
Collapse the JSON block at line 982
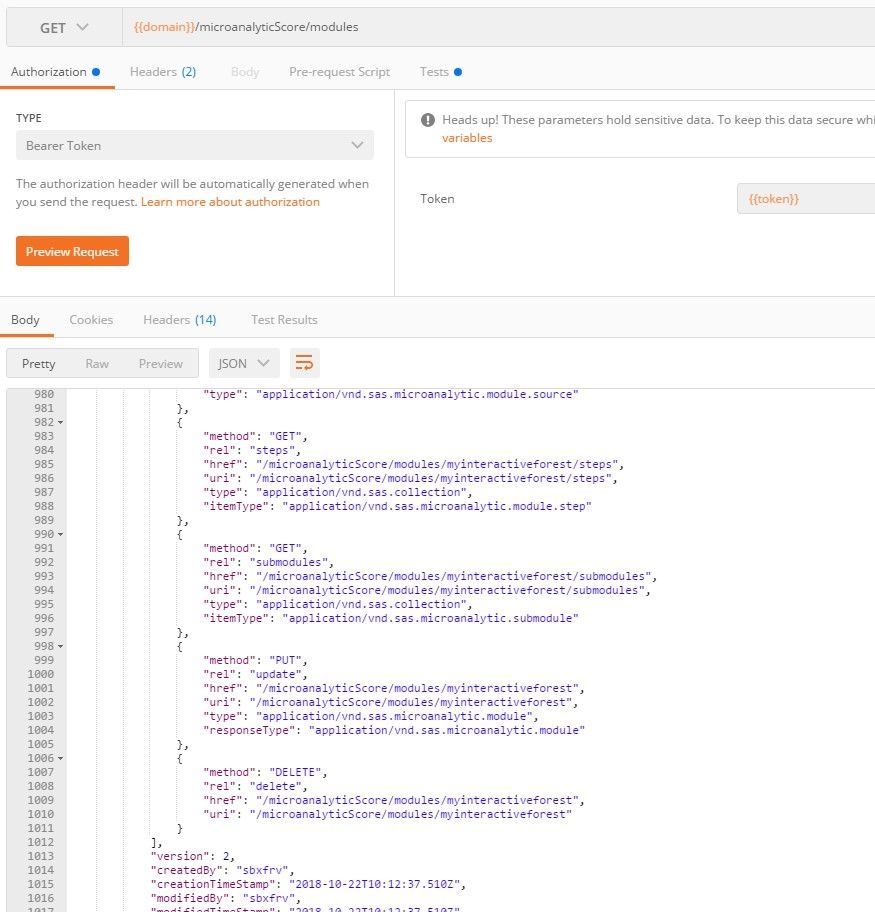[x=61, y=423]
